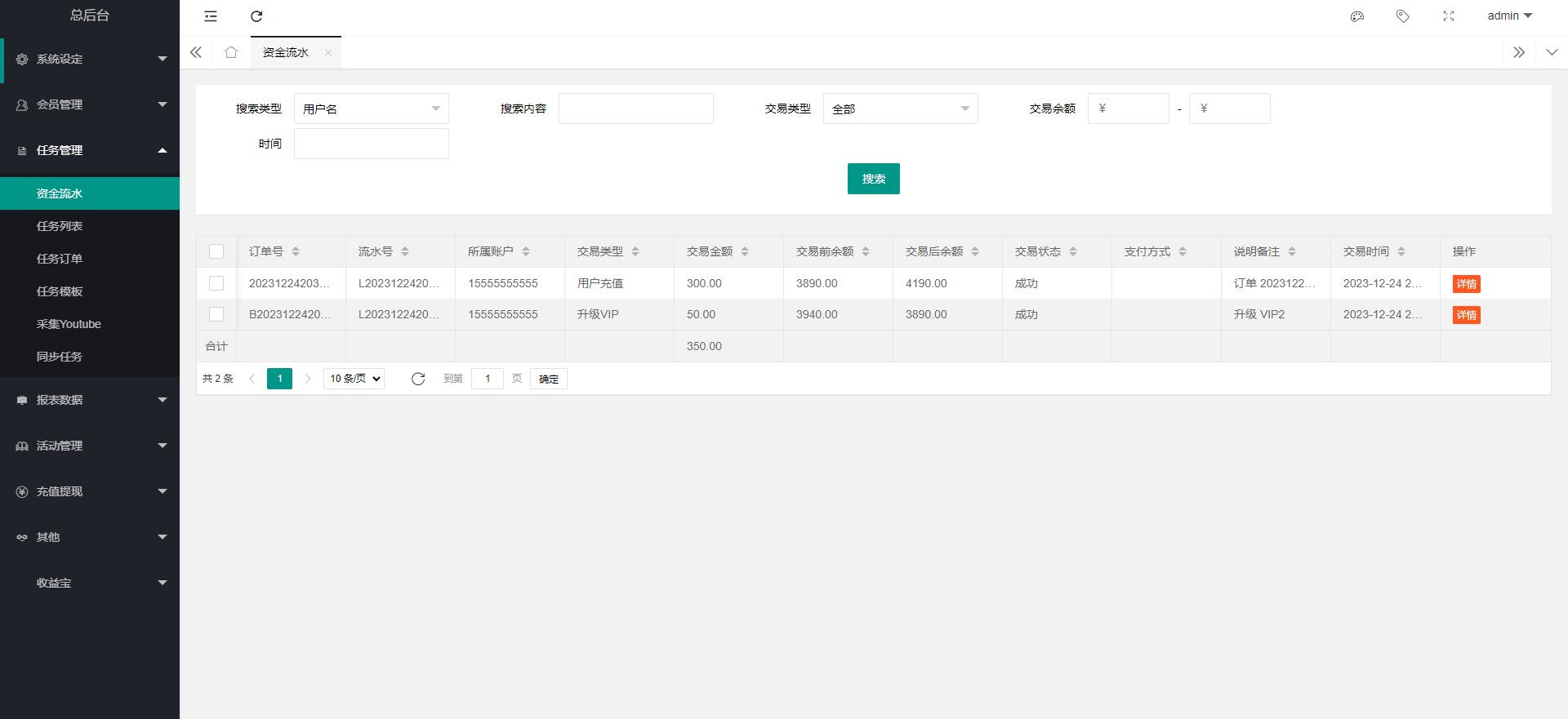Expand the admin user menu
This screenshot has width=1568, height=719.
pos(1510,16)
